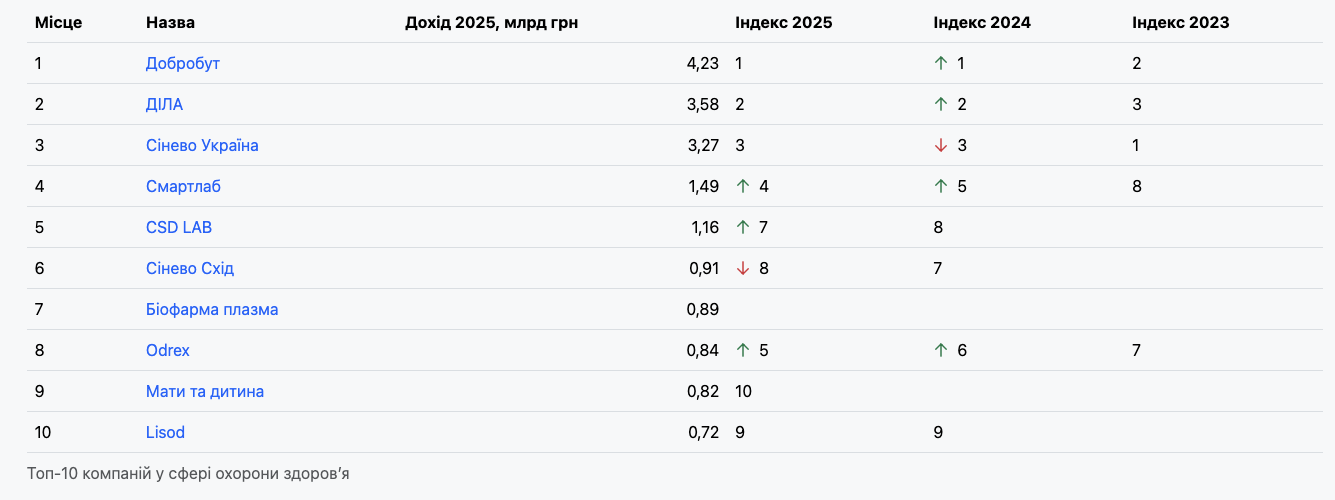Click the Назва column header
The width and height of the screenshot is (1335, 500).
170,22
